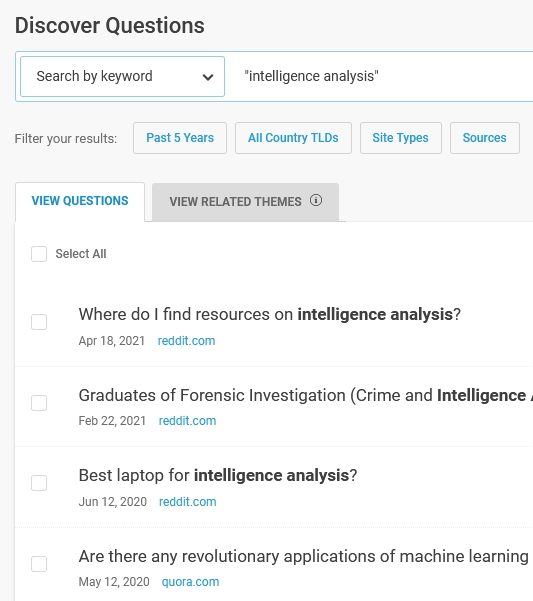This screenshot has height=601, width=533.
Task: Click the chevron arrow in Search by keyword
Action: click(208, 77)
